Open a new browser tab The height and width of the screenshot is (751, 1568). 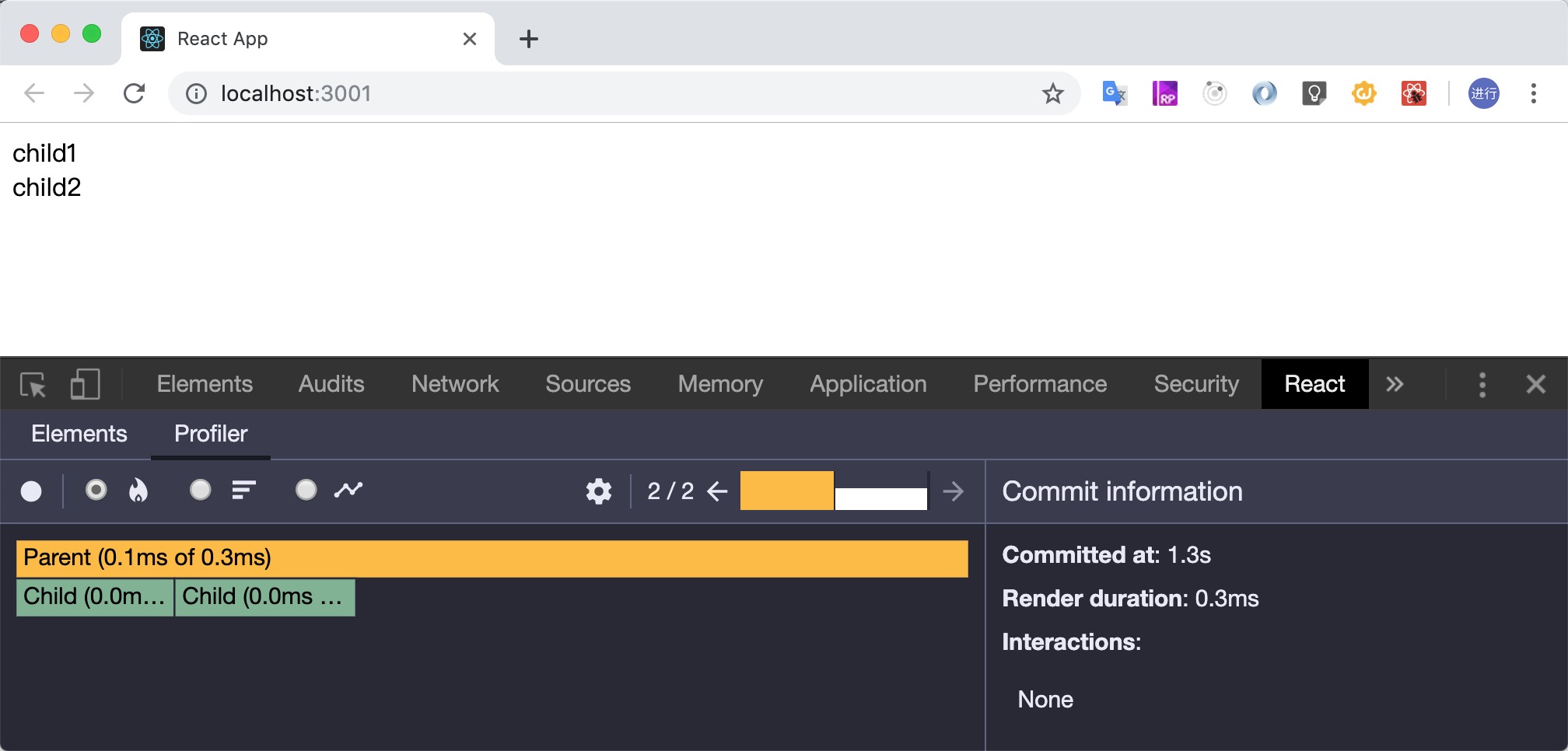[529, 39]
